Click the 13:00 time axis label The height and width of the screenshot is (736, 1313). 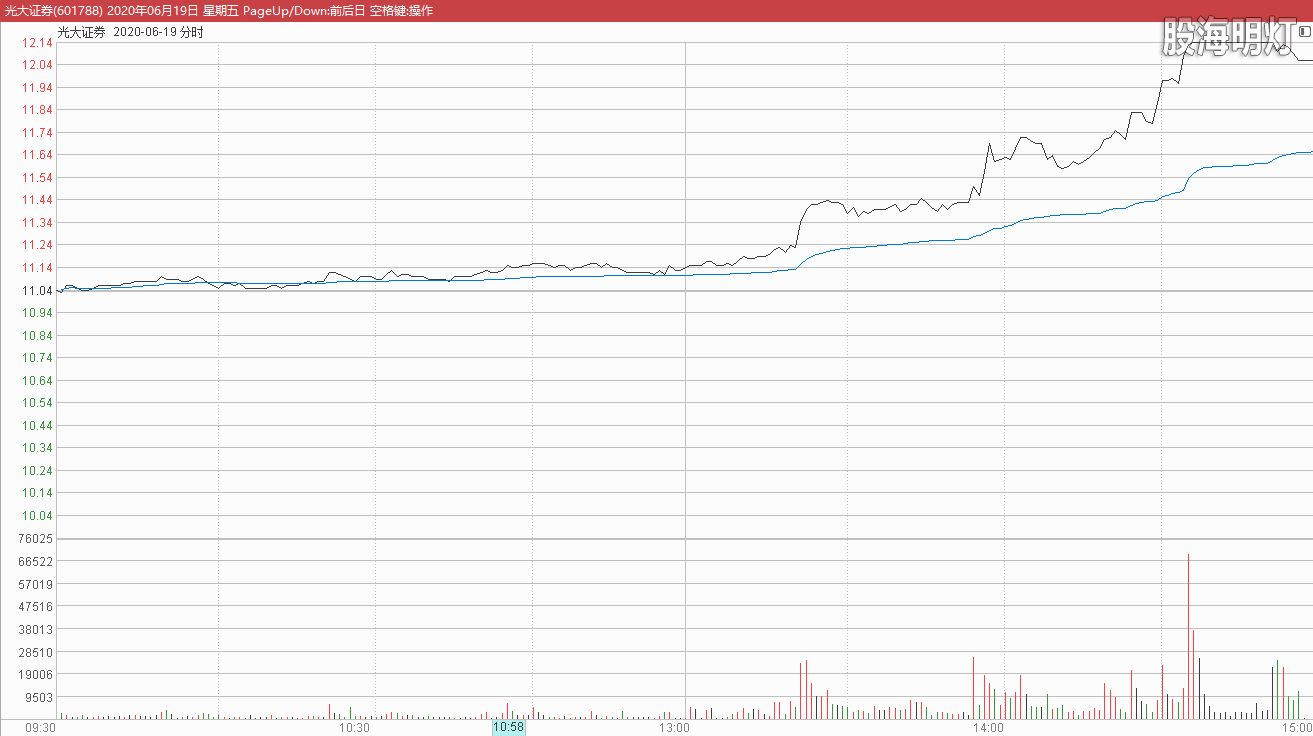[x=674, y=728]
